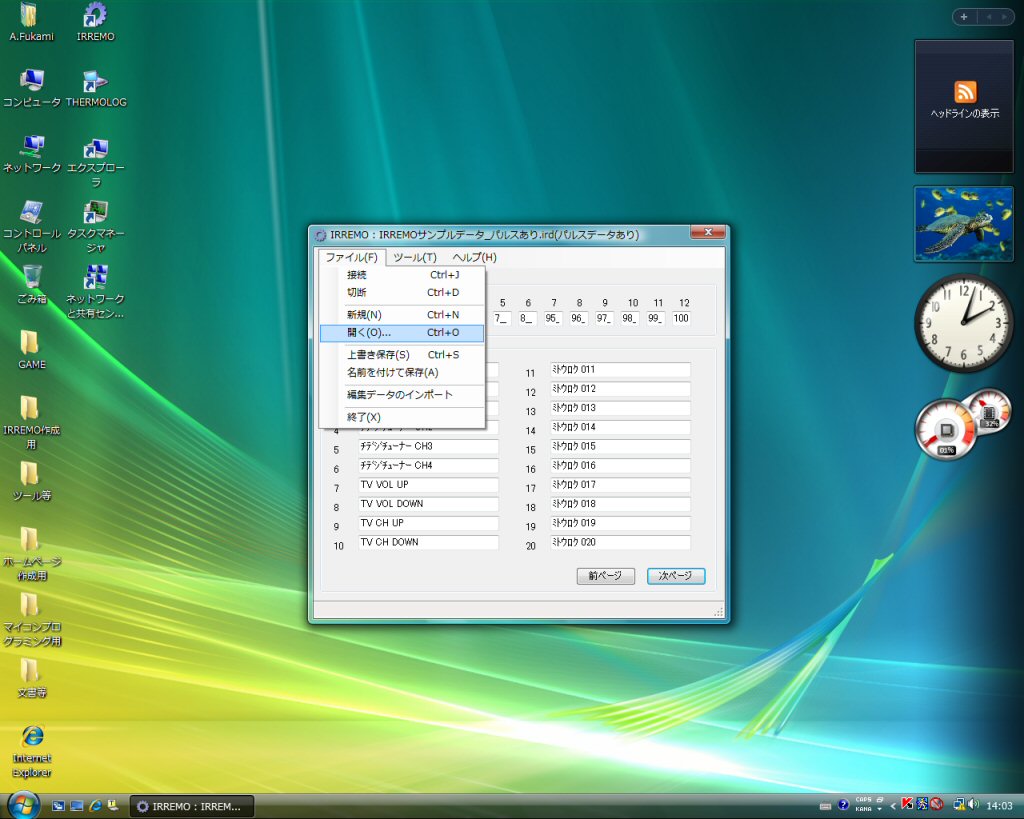The image size is (1024, 819).
Task: Select the エクスプローラ desktop shortcut
Action: pos(96,161)
